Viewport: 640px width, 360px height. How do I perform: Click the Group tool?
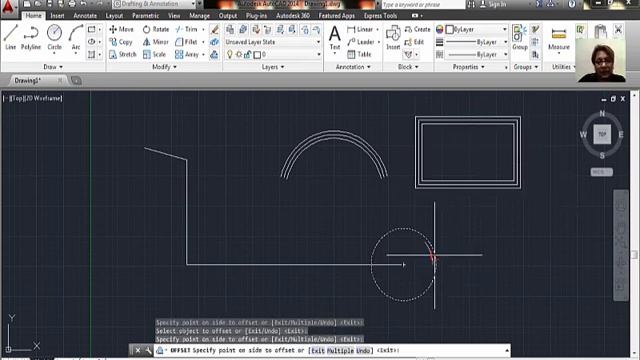click(520, 38)
